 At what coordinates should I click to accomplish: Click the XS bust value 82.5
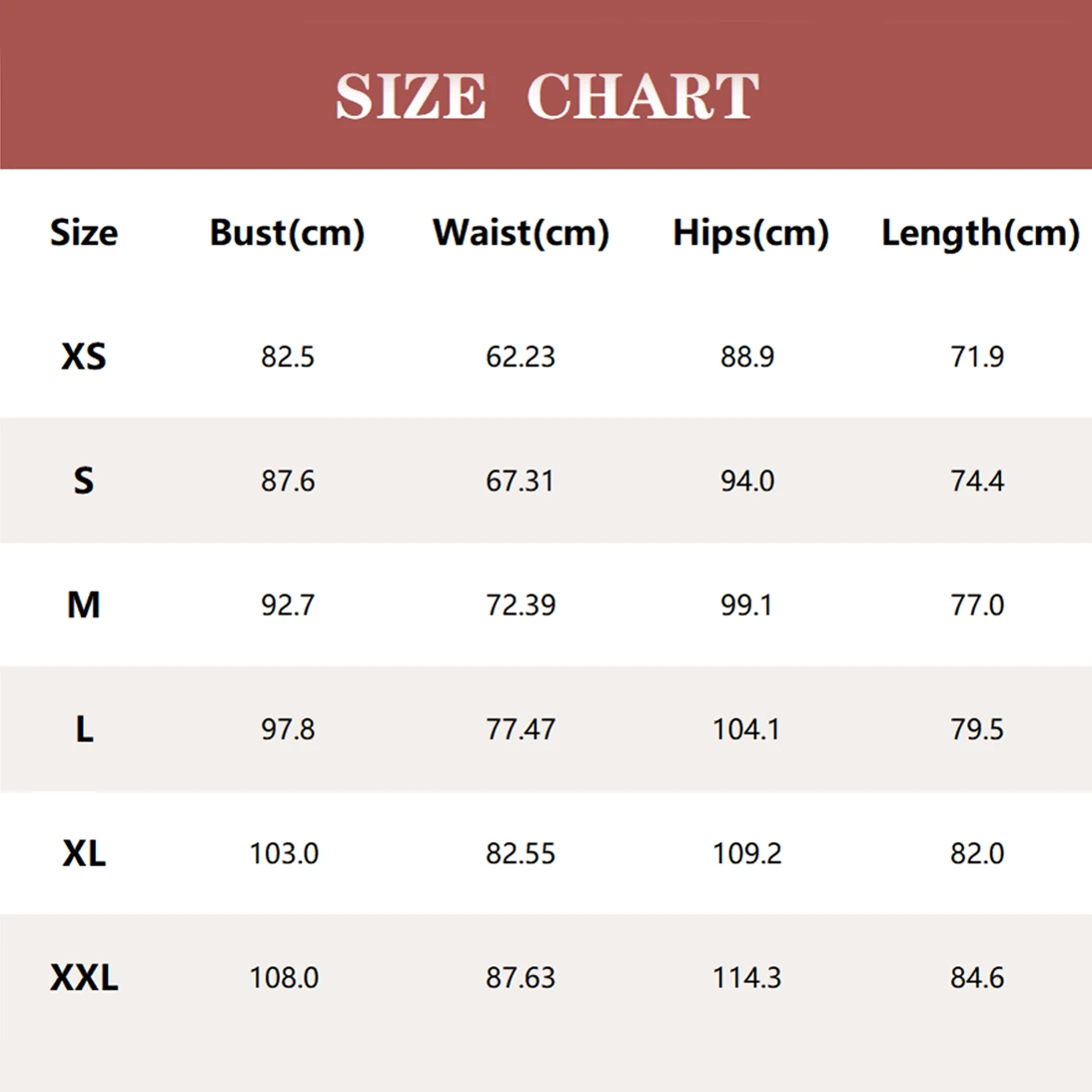click(288, 357)
